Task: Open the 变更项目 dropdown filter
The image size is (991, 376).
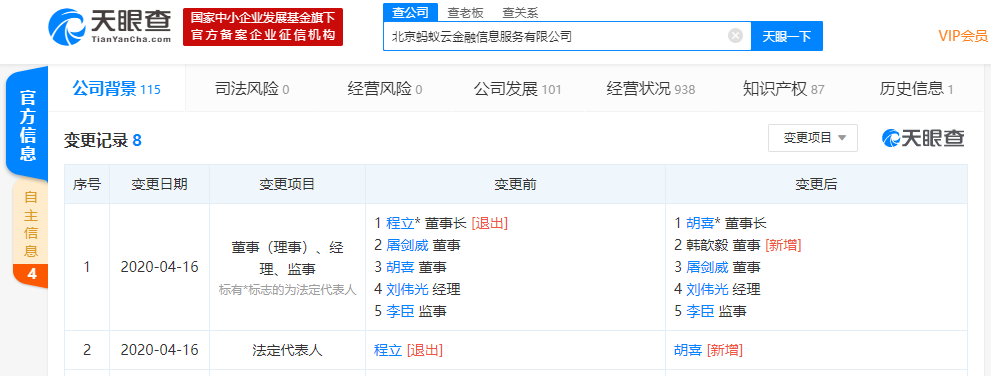Action: [813, 138]
